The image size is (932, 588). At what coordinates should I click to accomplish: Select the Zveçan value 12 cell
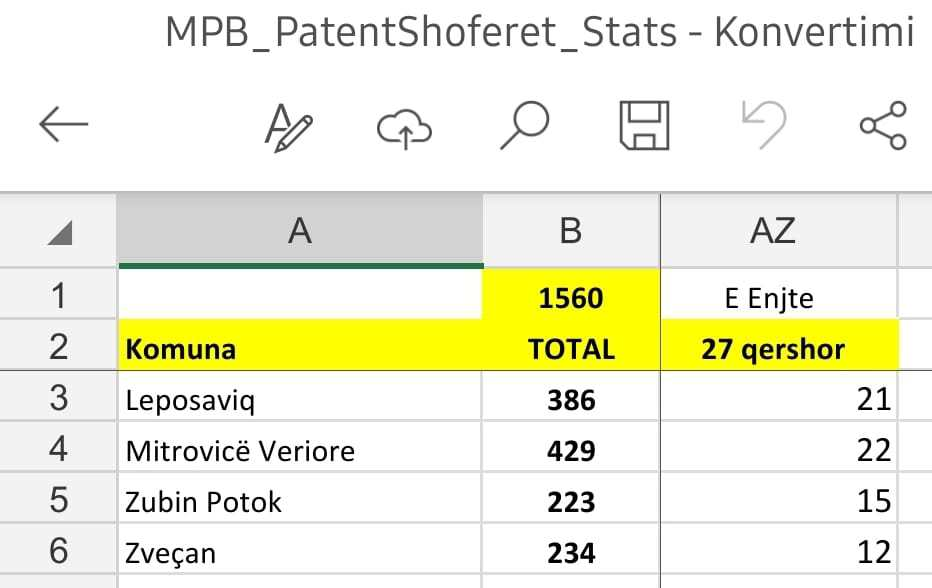[779, 551]
